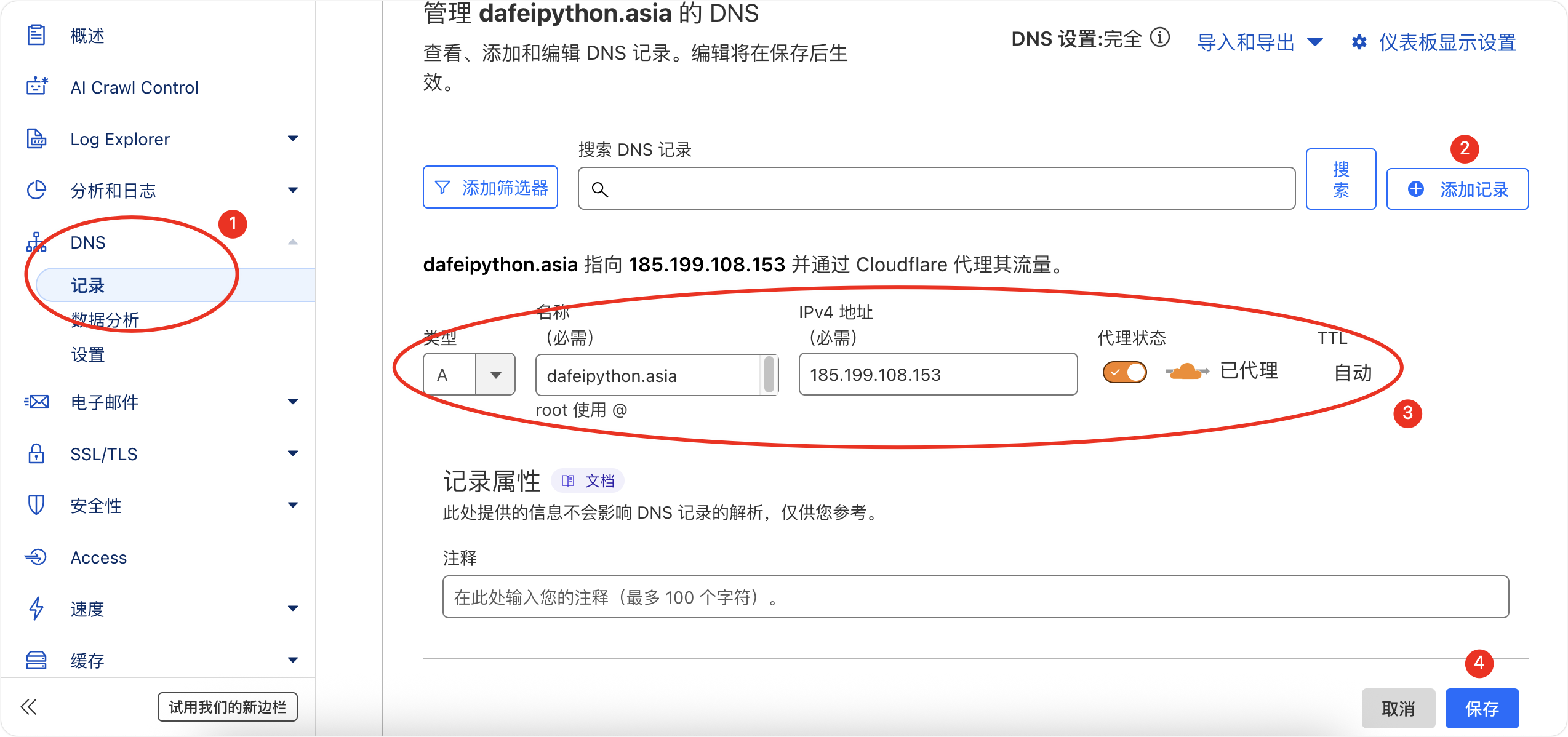Click the DNS network tree icon
This screenshot has height=737, width=1568.
click(36, 242)
